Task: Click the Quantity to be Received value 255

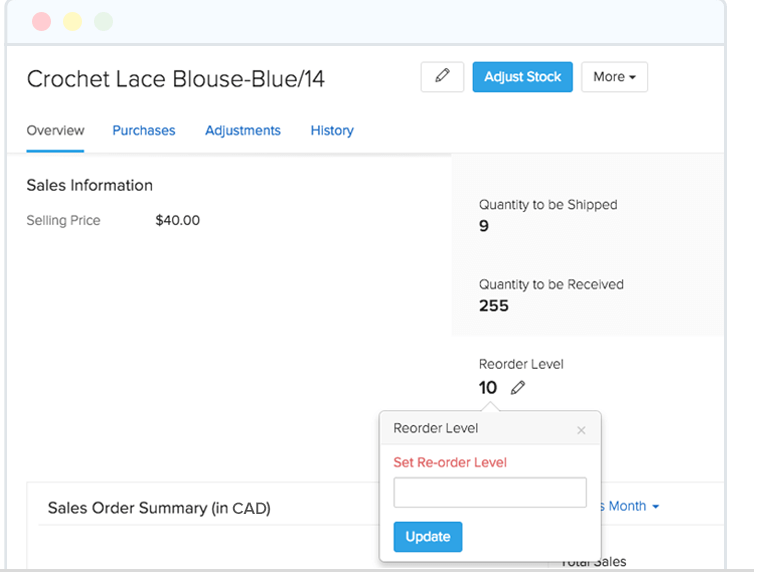Action: tap(494, 306)
